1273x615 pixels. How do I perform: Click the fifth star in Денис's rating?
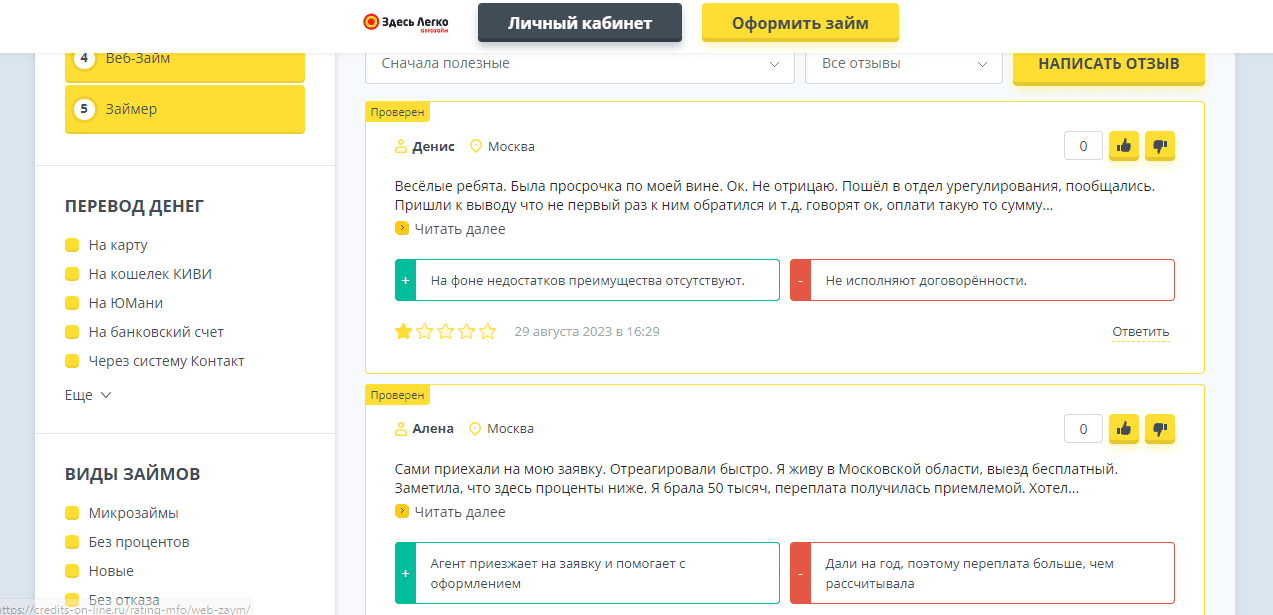pyautogui.click(x=487, y=330)
